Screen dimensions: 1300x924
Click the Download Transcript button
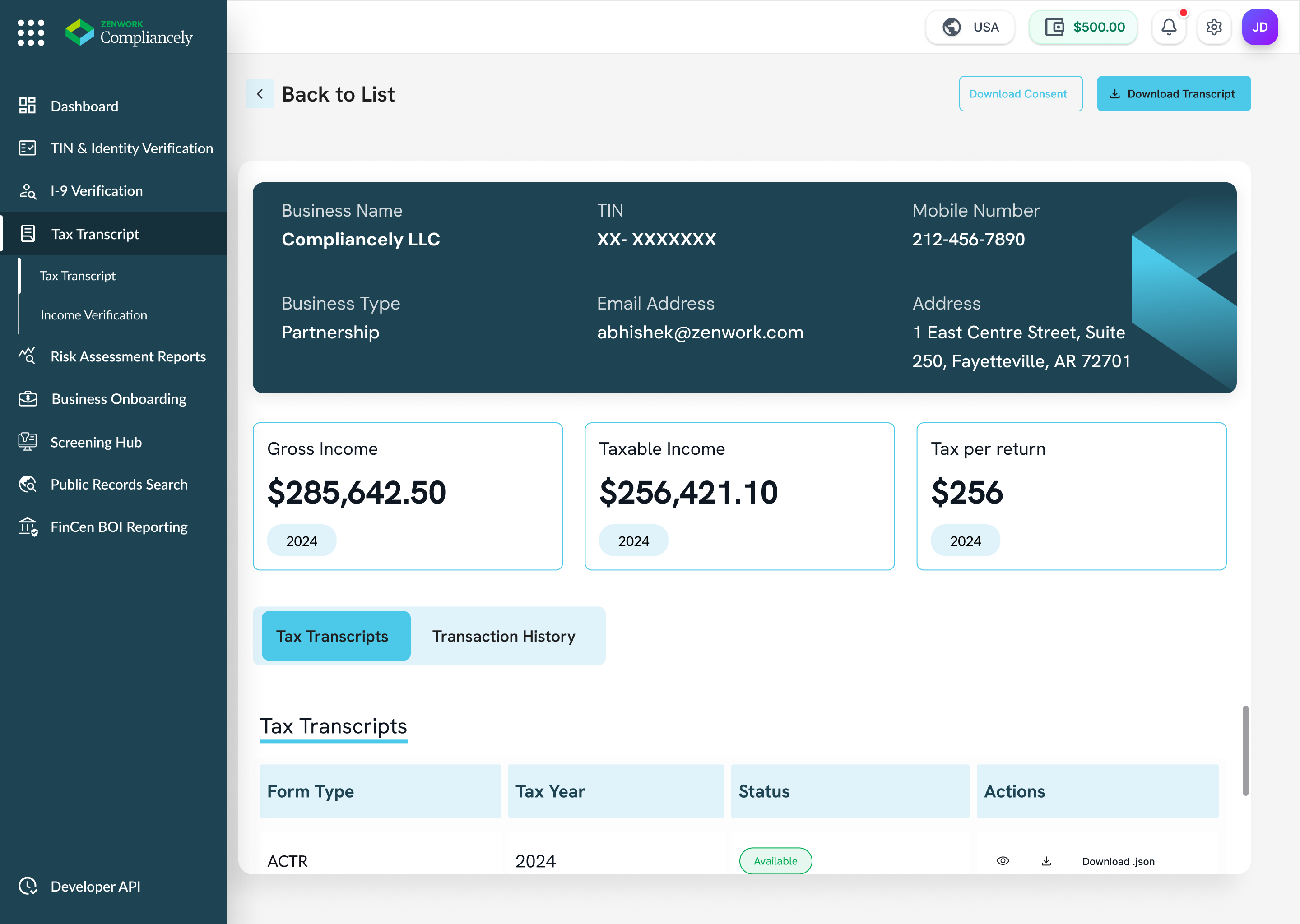click(1174, 93)
